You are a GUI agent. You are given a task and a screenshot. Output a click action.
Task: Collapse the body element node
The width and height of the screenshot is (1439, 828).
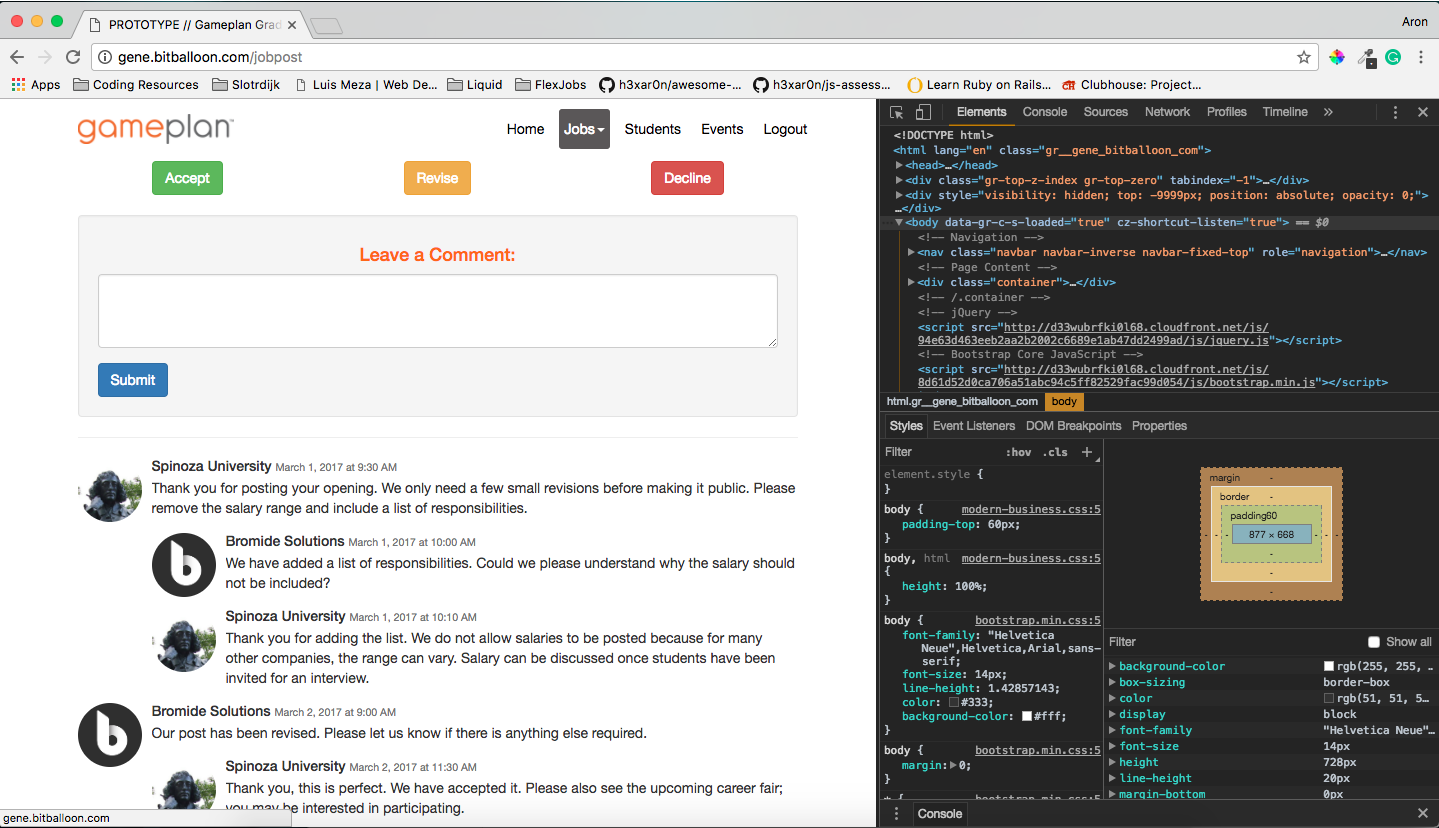899,222
